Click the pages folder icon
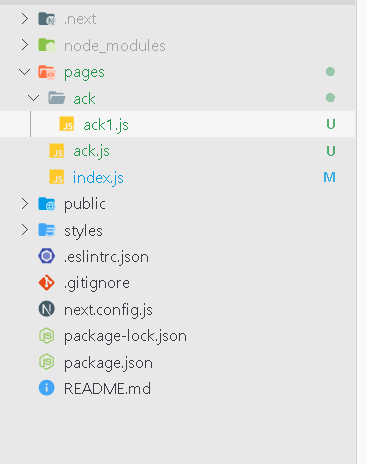Image resolution: width=367 pixels, height=464 pixels. tap(47, 72)
